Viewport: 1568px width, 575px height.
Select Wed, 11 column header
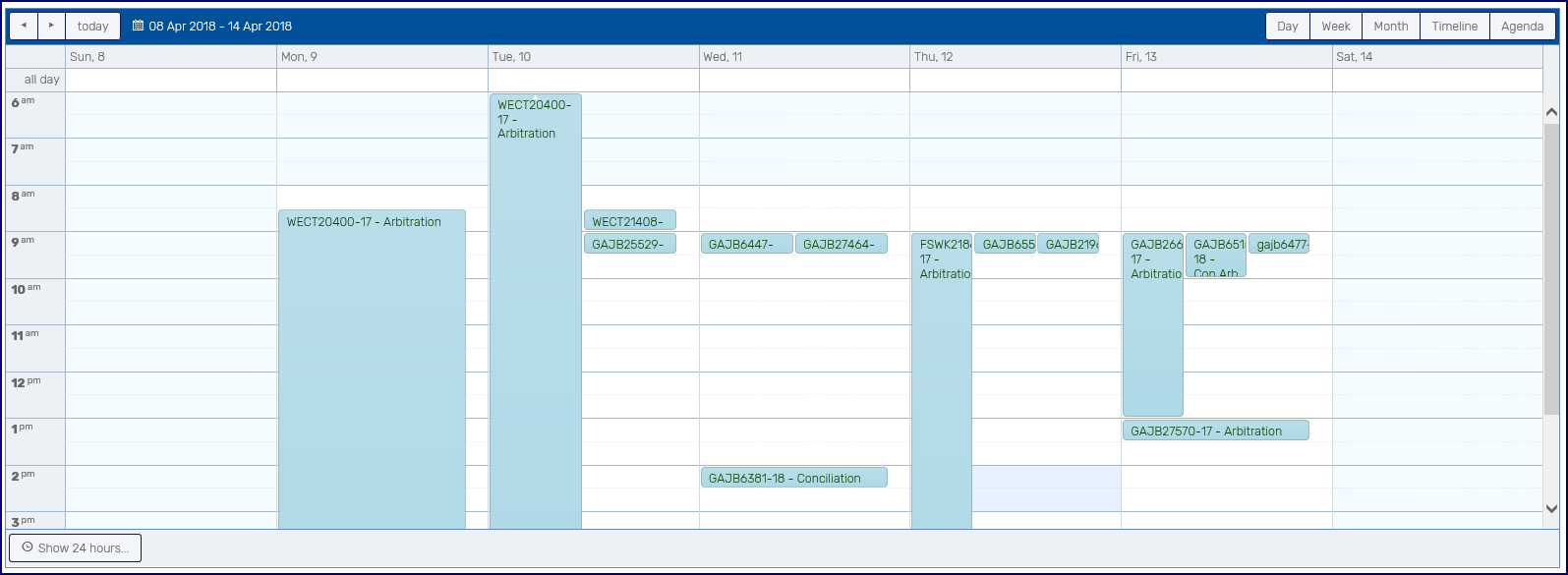[x=804, y=57]
